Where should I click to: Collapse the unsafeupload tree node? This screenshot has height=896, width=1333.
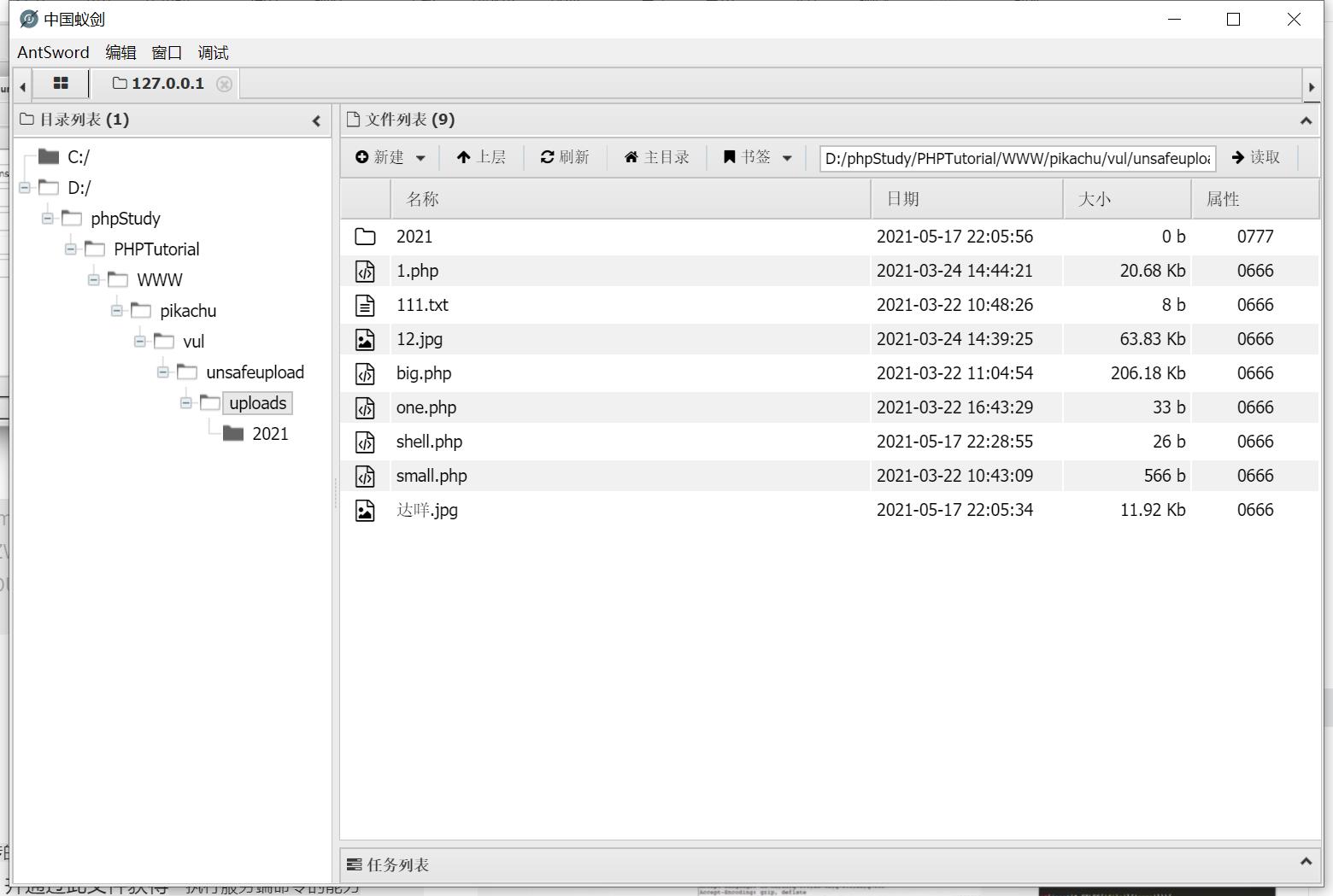point(162,372)
